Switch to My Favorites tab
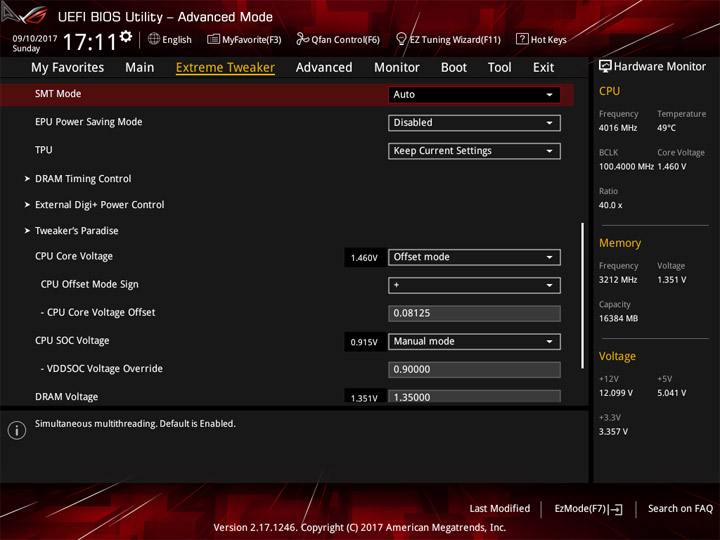The height and width of the screenshot is (540, 720). [x=68, y=68]
